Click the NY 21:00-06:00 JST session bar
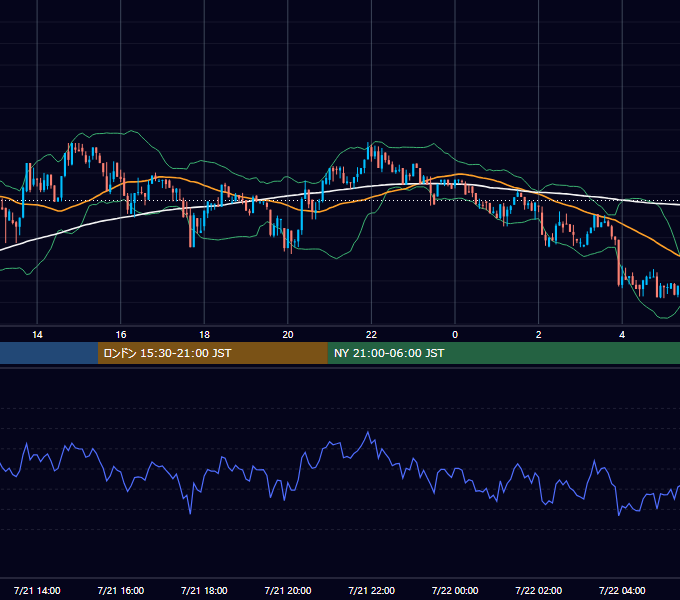680x600 pixels. (503, 353)
